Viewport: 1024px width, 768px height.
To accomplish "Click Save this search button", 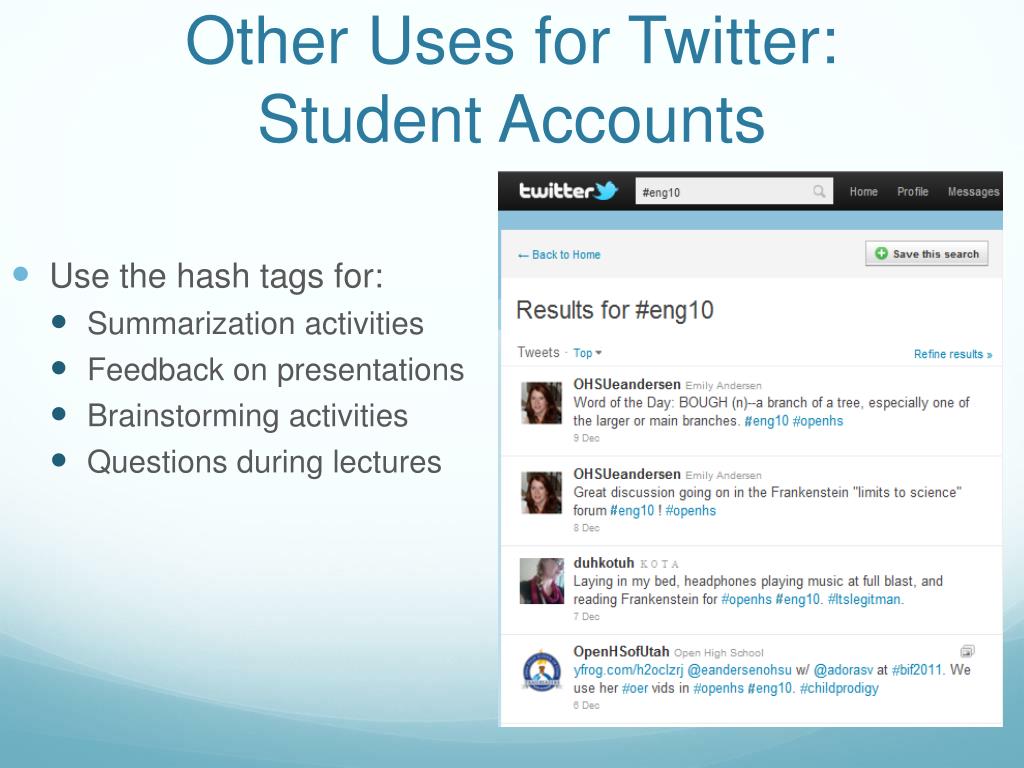I will coord(927,253).
